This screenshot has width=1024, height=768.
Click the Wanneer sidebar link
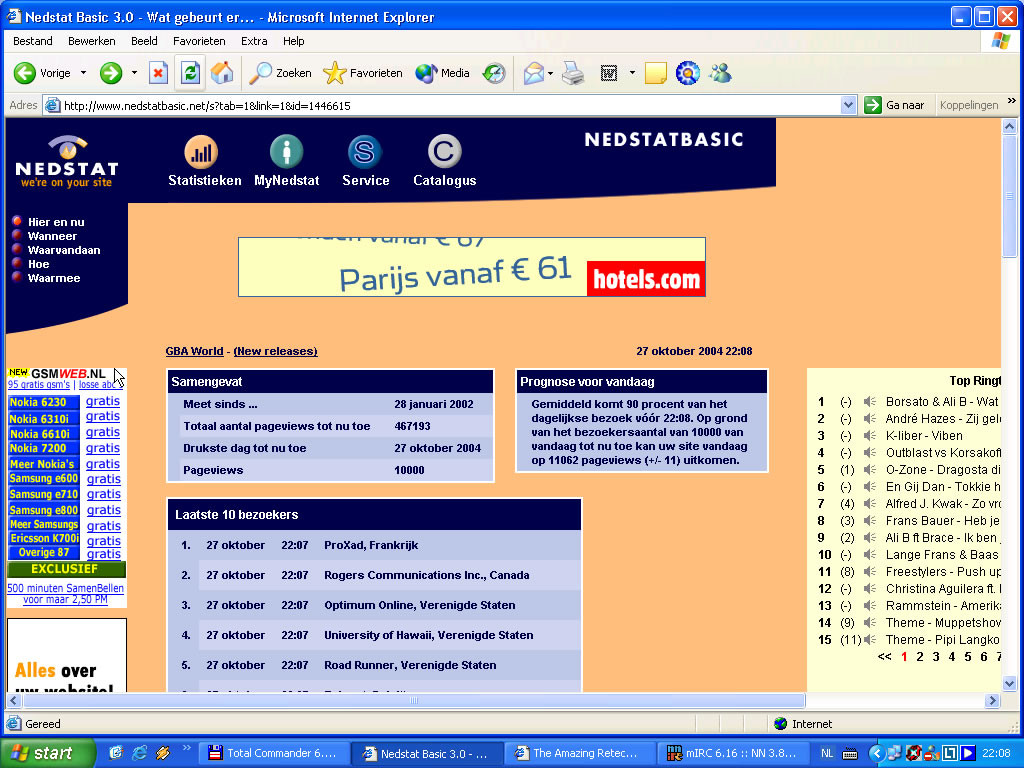coord(52,236)
